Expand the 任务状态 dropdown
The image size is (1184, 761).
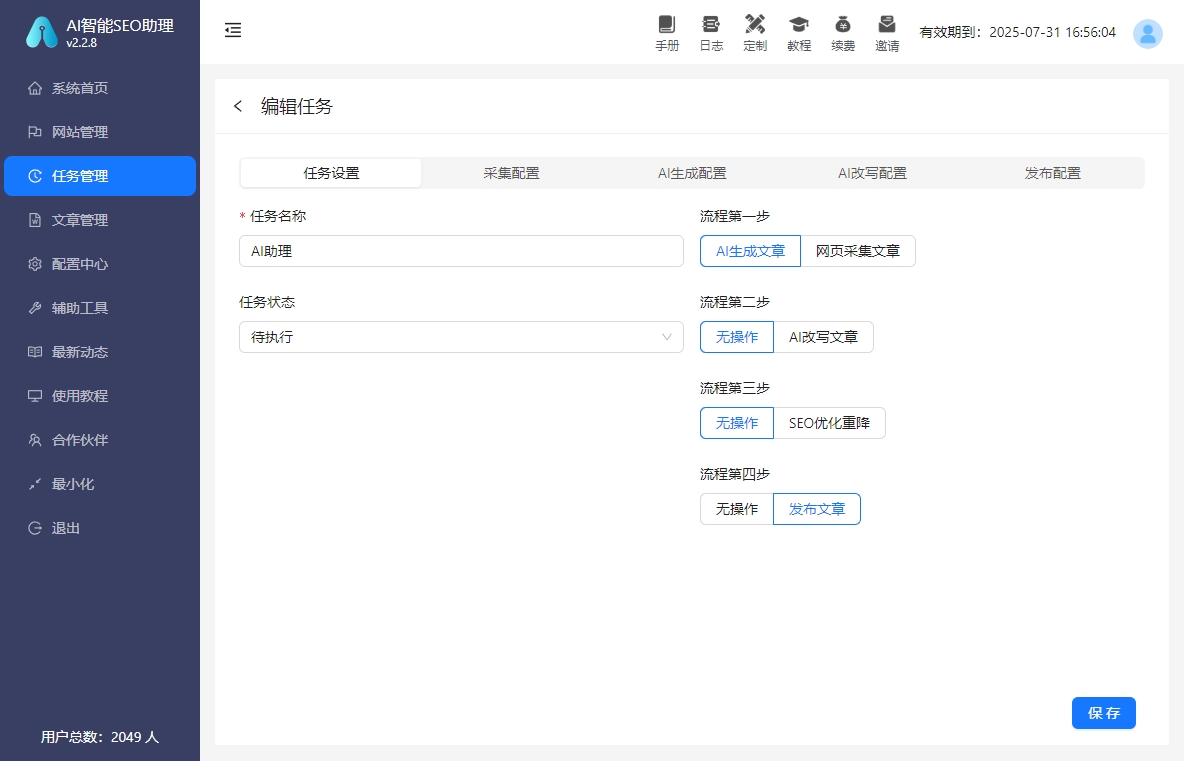point(461,337)
